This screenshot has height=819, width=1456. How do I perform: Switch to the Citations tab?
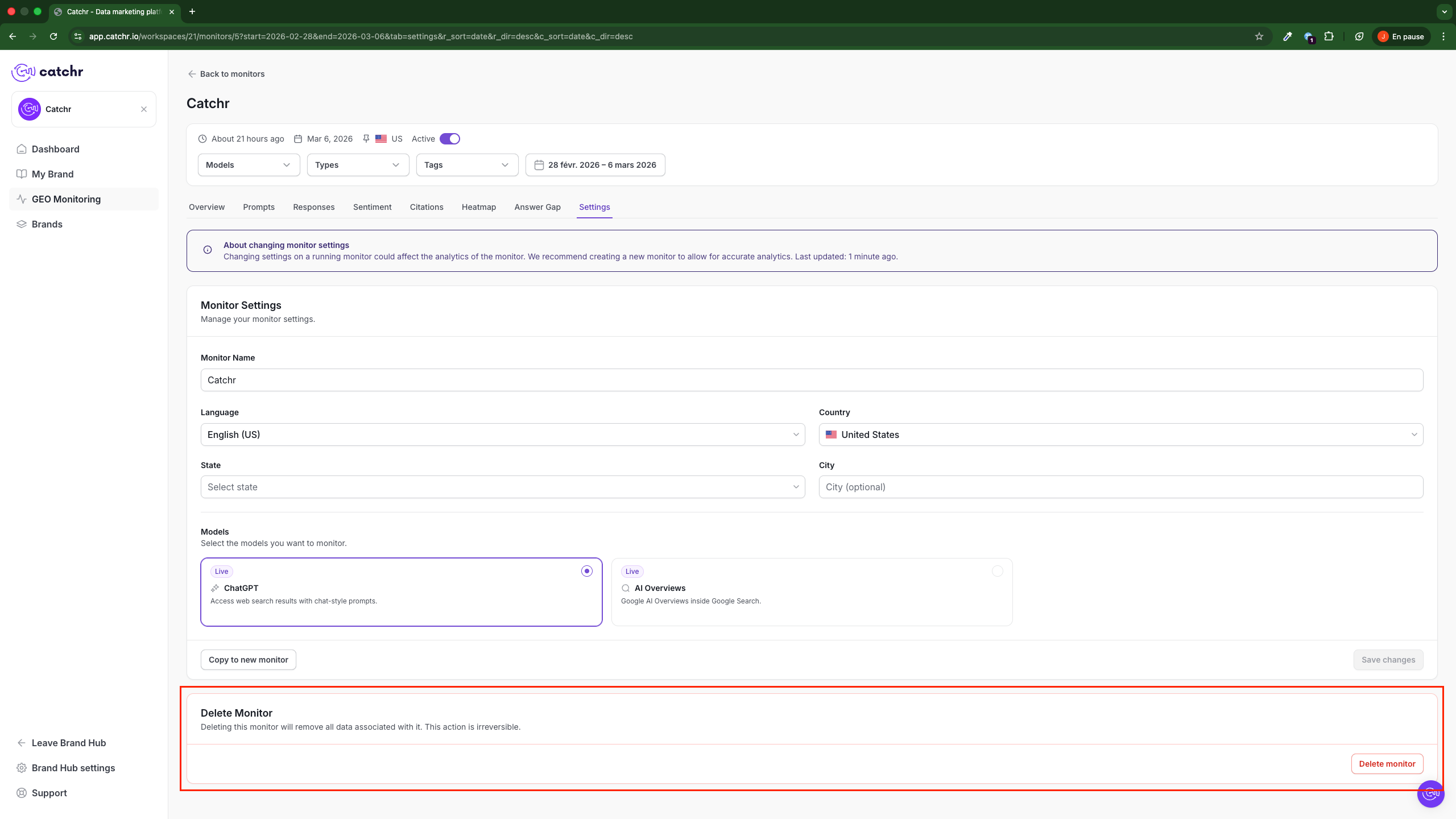point(427,207)
